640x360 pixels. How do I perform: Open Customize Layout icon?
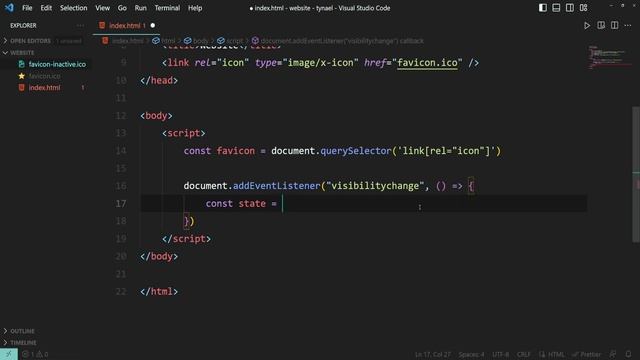click(x=584, y=8)
